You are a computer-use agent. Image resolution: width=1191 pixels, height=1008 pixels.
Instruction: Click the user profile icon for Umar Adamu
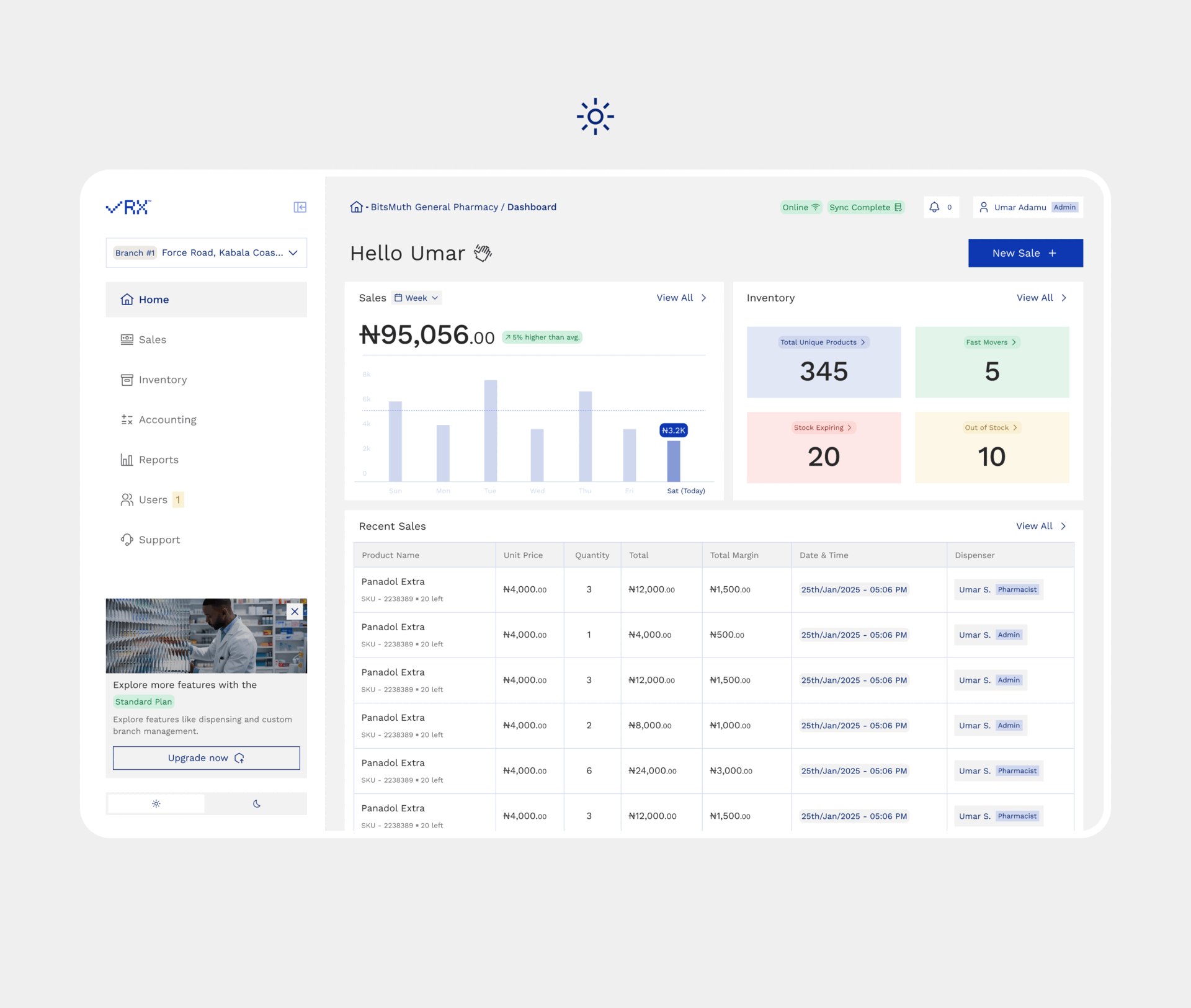coord(983,207)
